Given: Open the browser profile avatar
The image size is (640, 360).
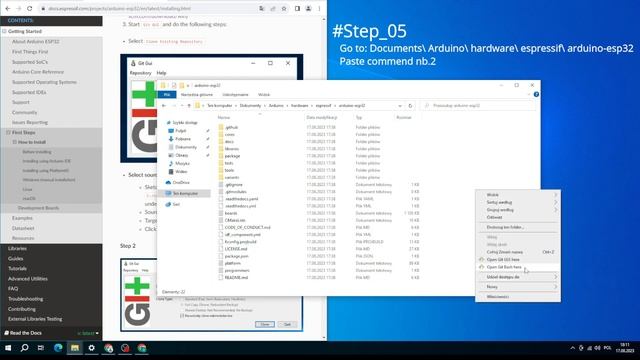Looking at the screenshot, I should point(309,9).
